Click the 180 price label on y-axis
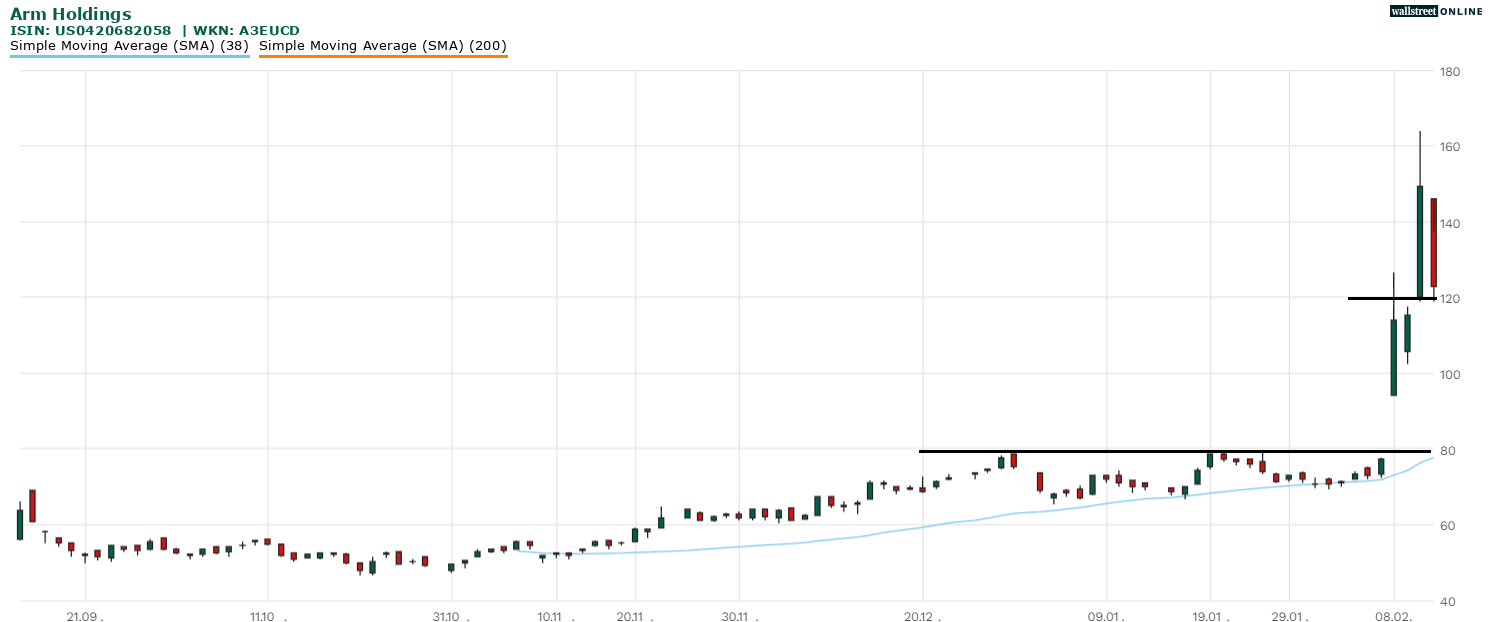1490x622 pixels. [1450, 72]
